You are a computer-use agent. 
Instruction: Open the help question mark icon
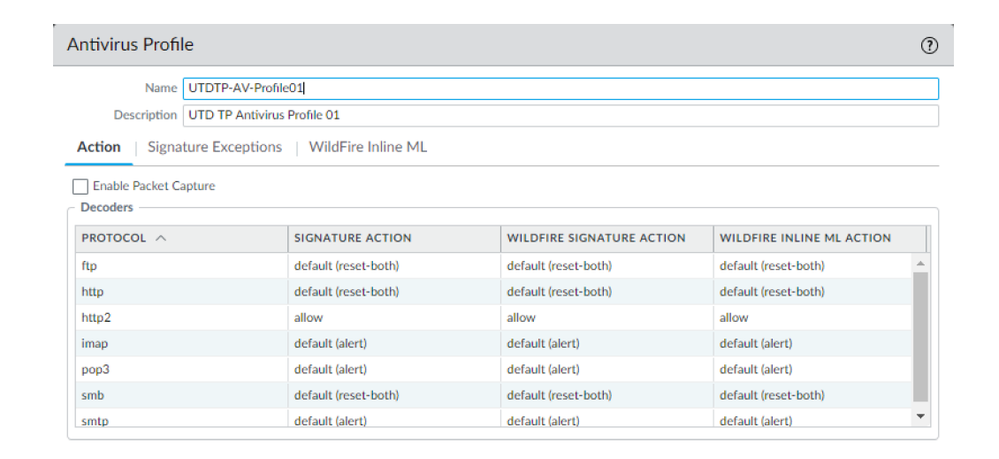point(929,45)
